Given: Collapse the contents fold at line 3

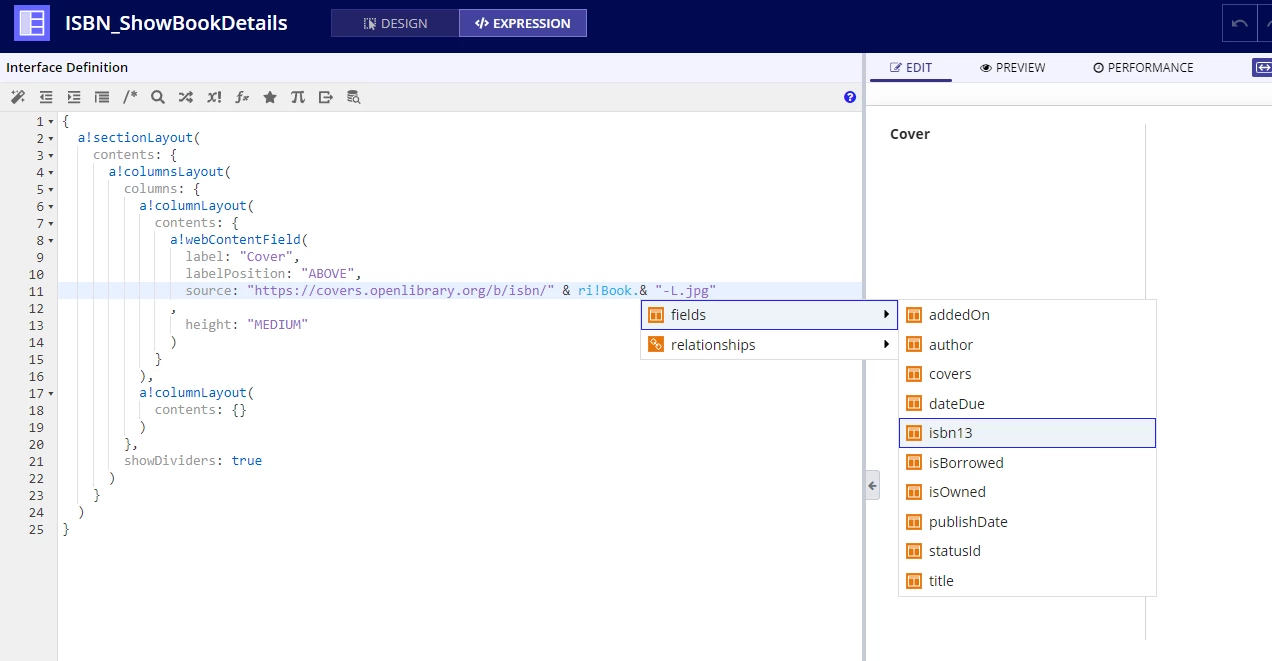Looking at the screenshot, I should [51, 156].
